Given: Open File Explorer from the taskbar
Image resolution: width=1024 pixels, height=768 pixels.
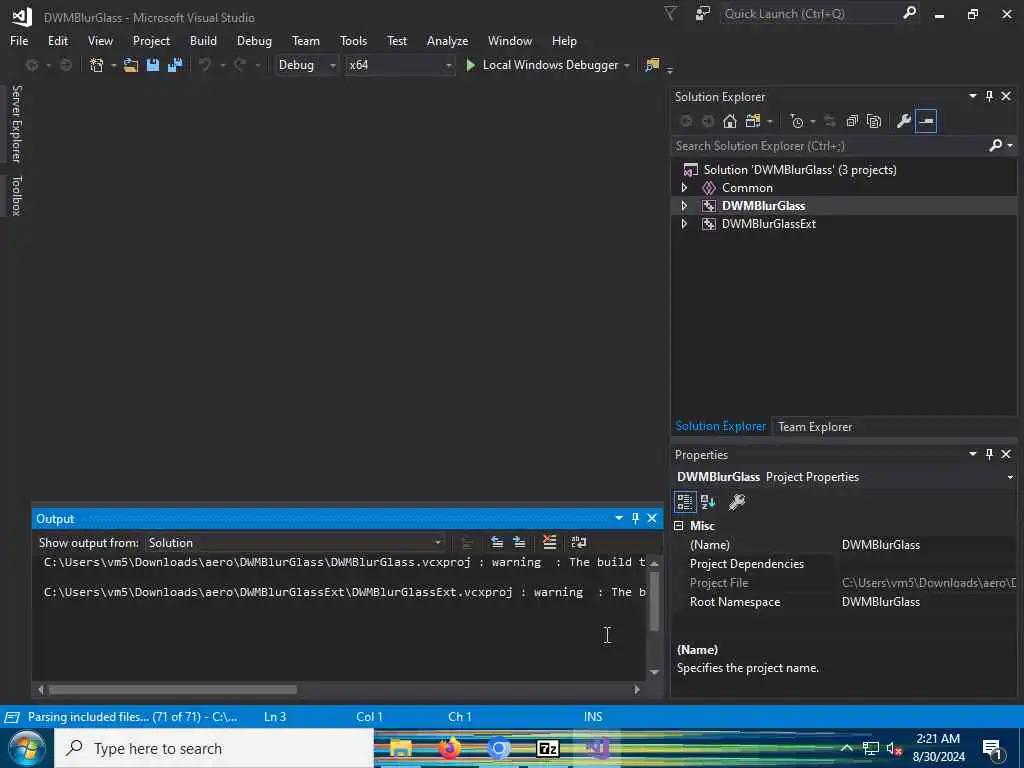Looking at the screenshot, I should tap(401, 748).
